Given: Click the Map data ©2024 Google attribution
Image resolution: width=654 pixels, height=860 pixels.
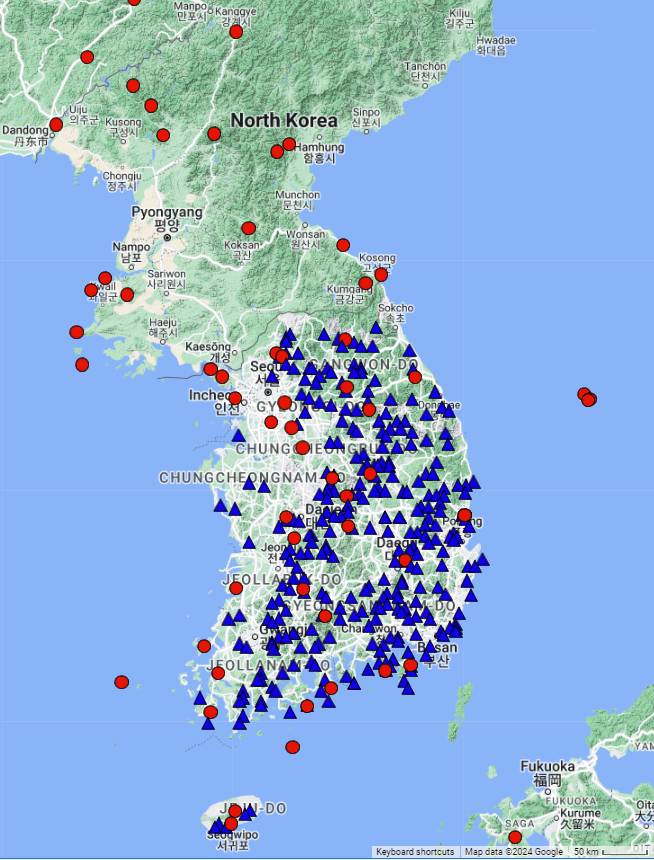Looking at the screenshot, I should 513,852.
